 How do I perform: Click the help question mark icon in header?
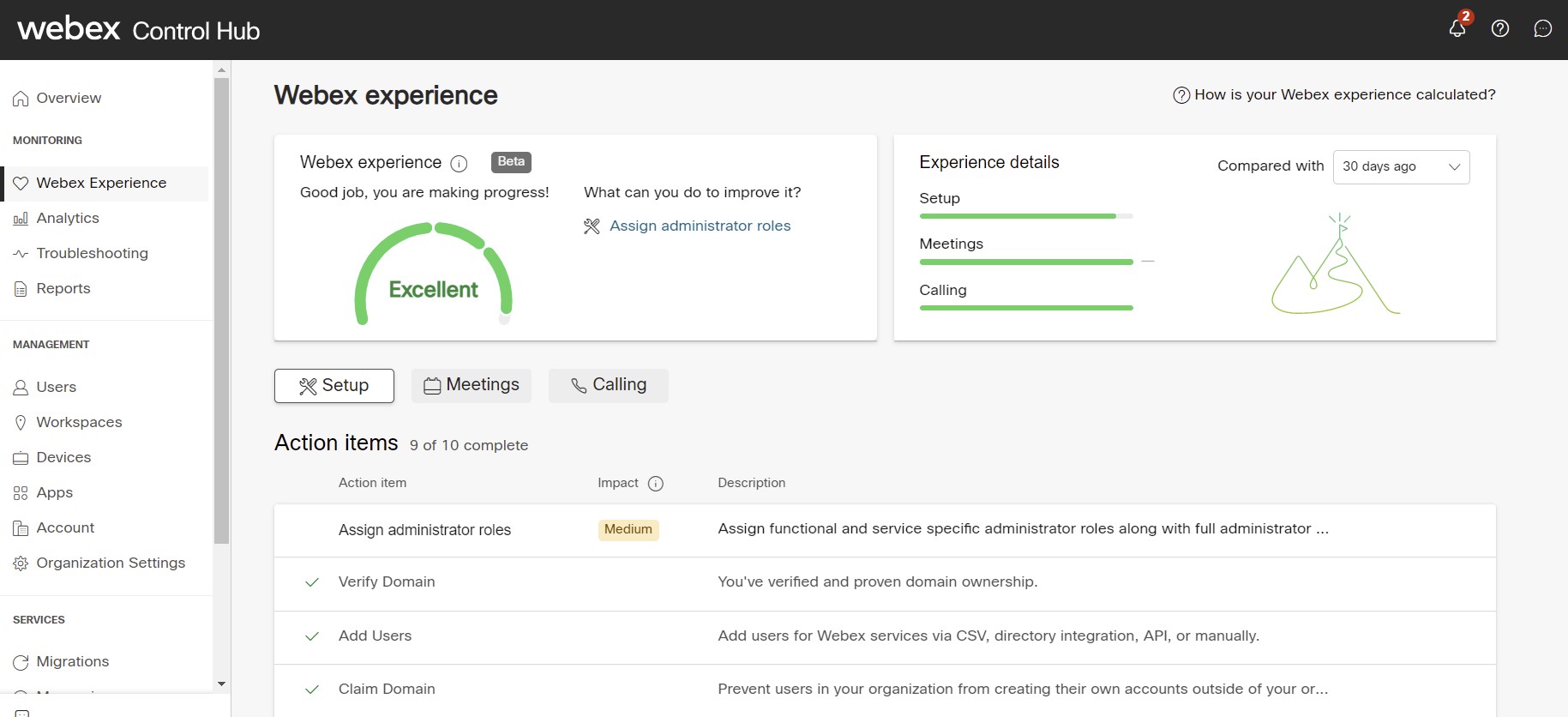[1500, 28]
